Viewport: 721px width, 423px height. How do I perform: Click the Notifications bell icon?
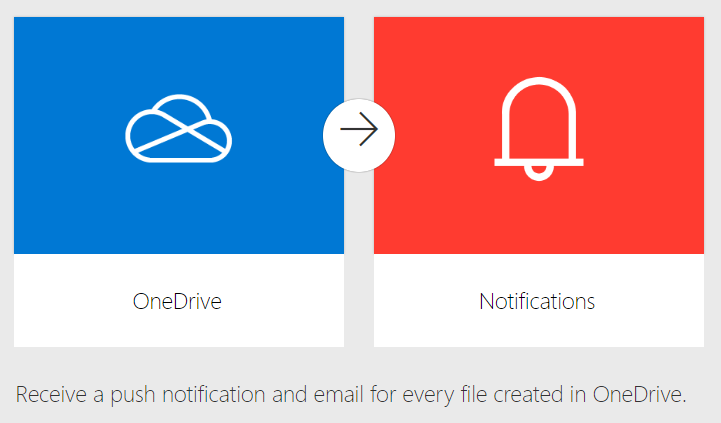click(x=539, y=129)
